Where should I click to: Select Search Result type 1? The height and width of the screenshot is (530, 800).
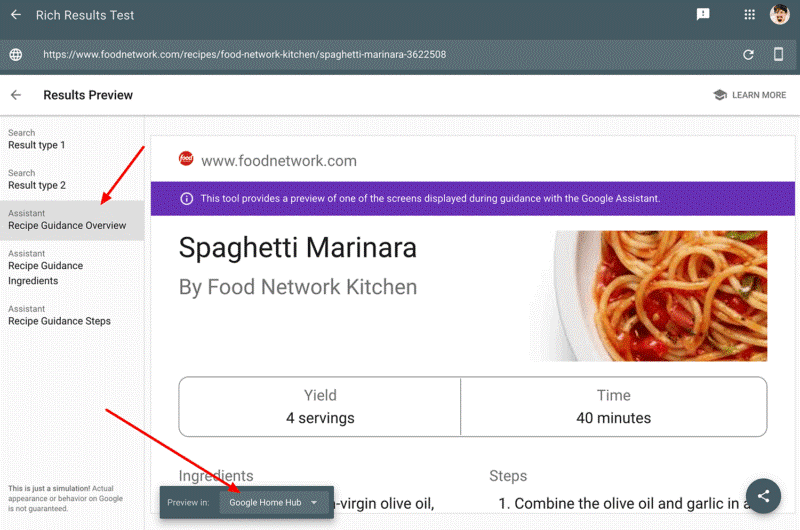pos(72,139)
